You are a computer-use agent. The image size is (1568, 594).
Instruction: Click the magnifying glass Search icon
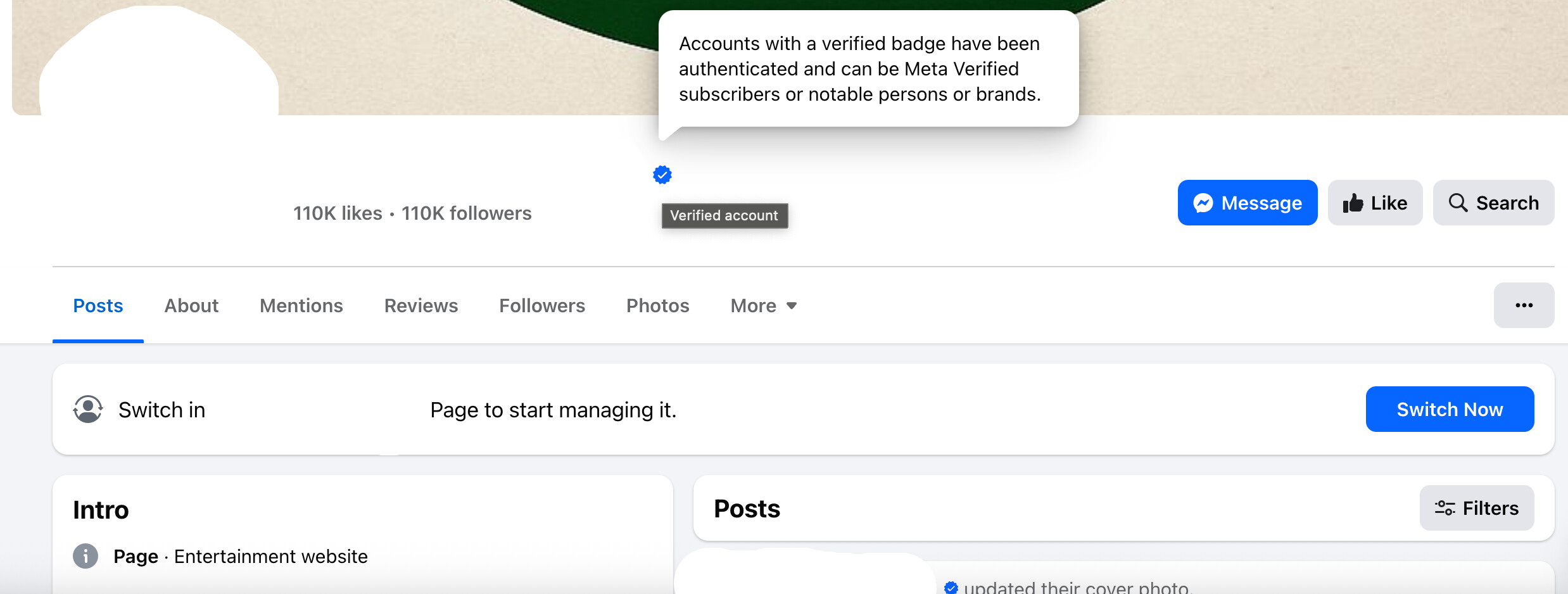pyautogui.click(x=1458, y=203)
